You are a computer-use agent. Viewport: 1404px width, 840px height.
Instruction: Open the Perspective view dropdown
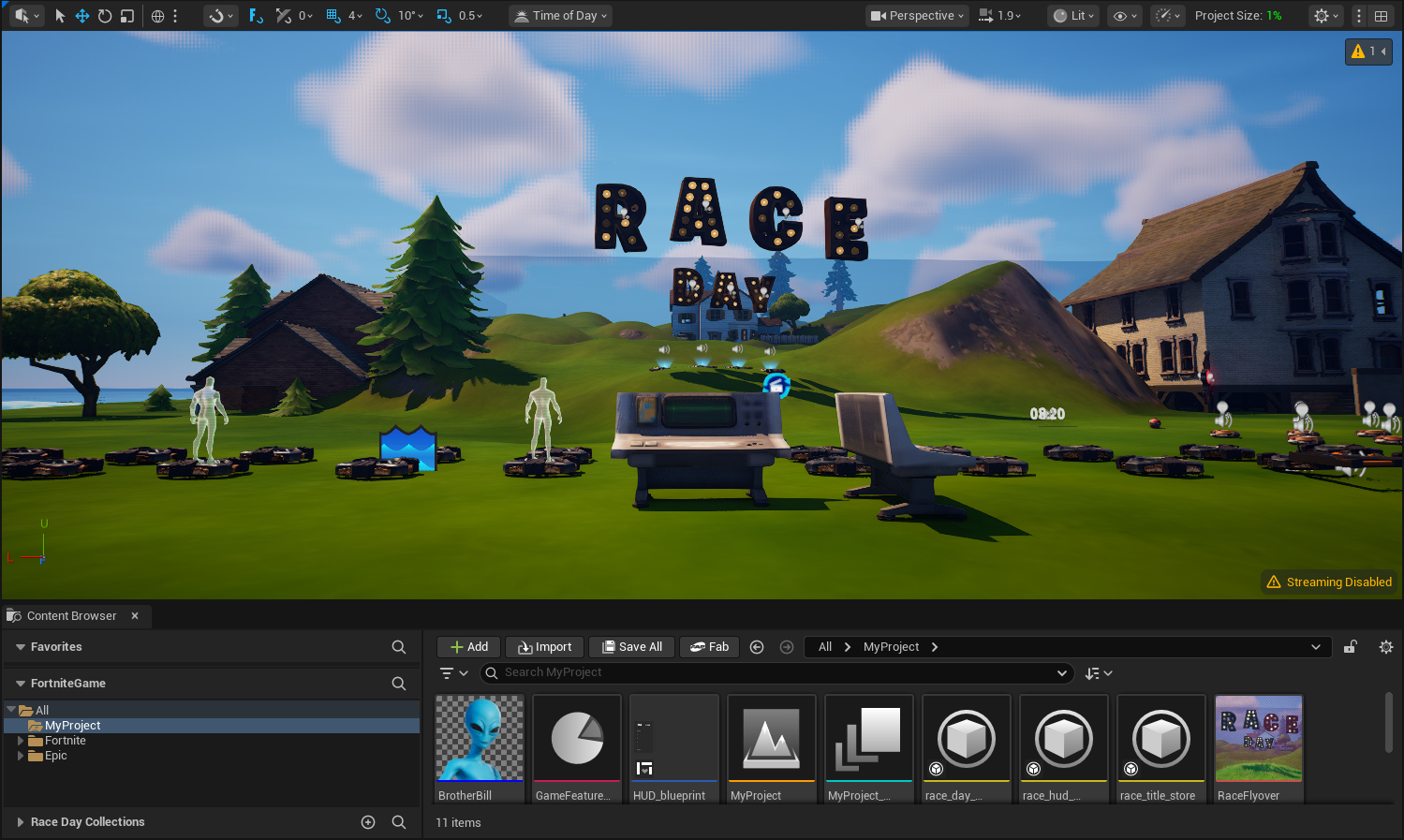[915, 15]
